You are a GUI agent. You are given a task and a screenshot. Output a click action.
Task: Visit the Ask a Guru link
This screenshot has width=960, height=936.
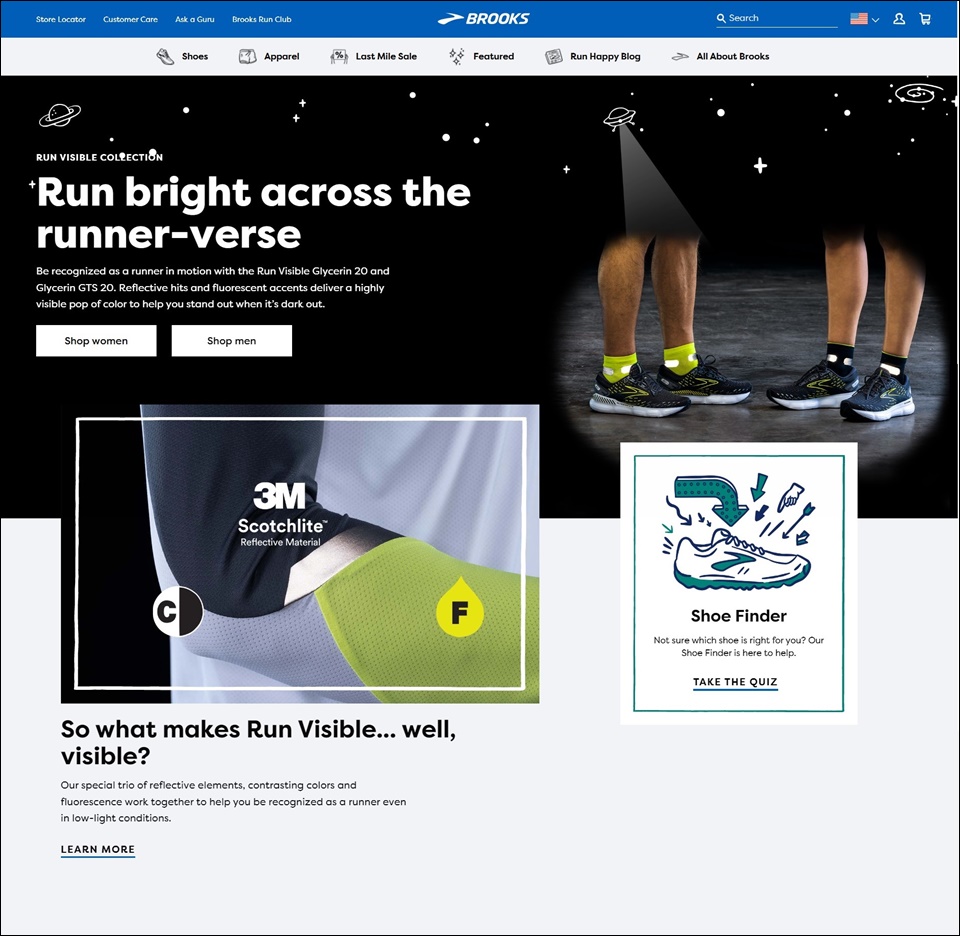[195, 19]
